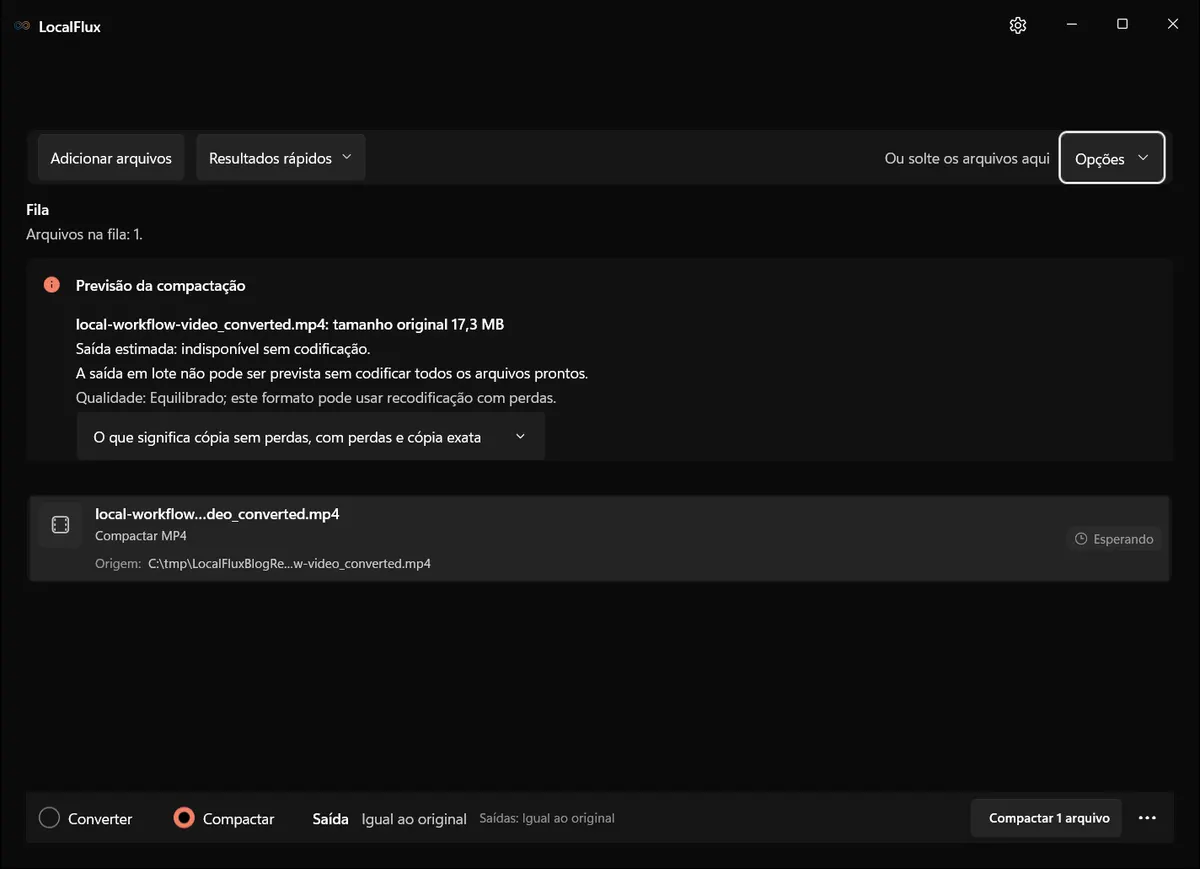The image size is (1200, 869).
Task: Click the Esperando status text
Action: (x=1123, y=539)
